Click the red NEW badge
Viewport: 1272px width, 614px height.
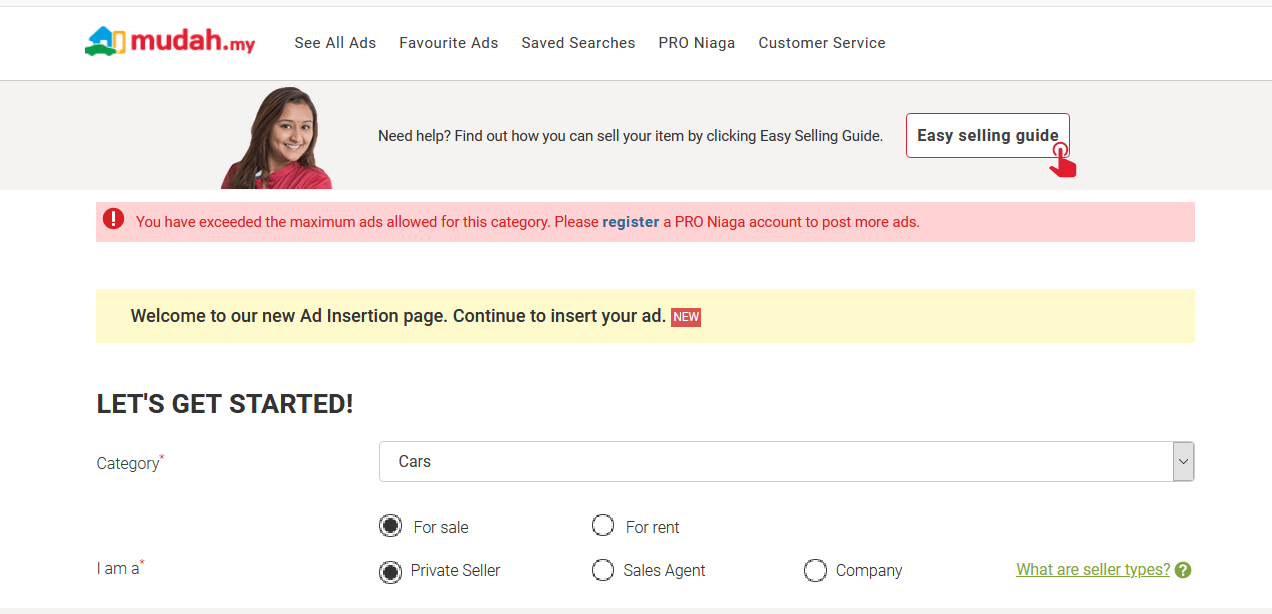[x=686, y=317]
